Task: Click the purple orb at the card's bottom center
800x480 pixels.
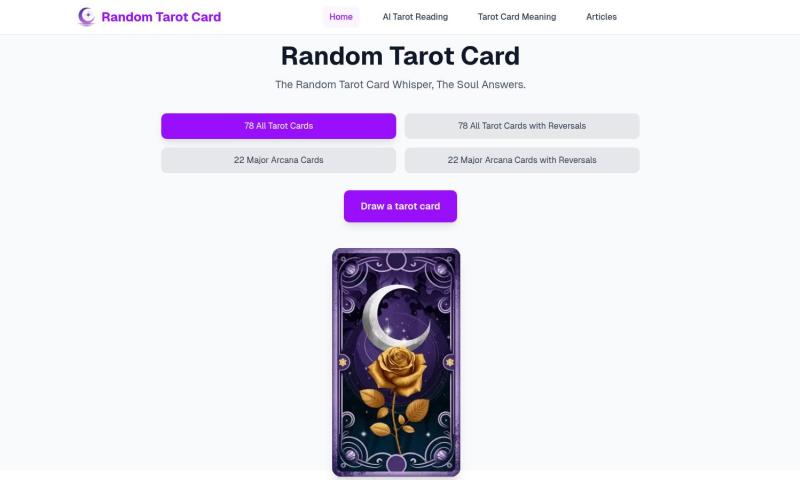Action: coord(396,464)
